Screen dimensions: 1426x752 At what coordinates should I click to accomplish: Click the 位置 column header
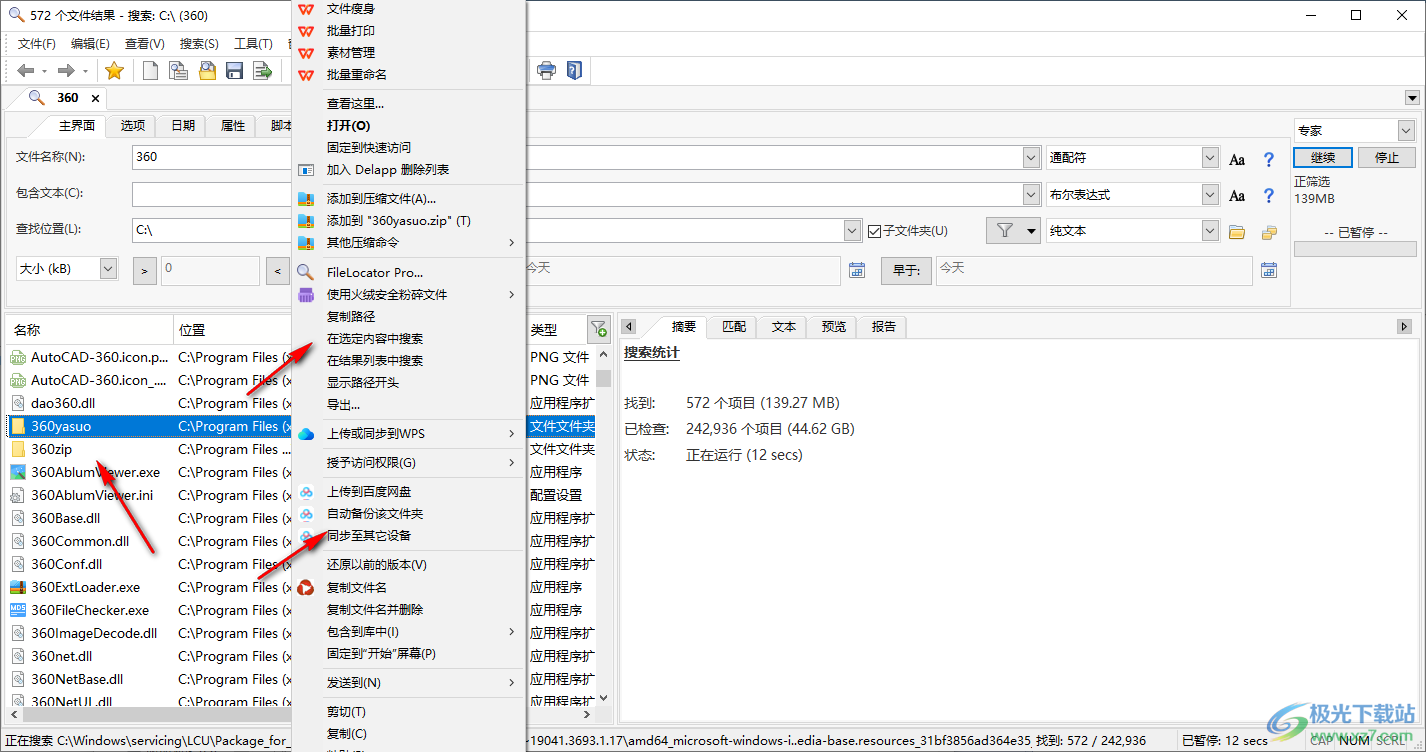click(233, 329)
